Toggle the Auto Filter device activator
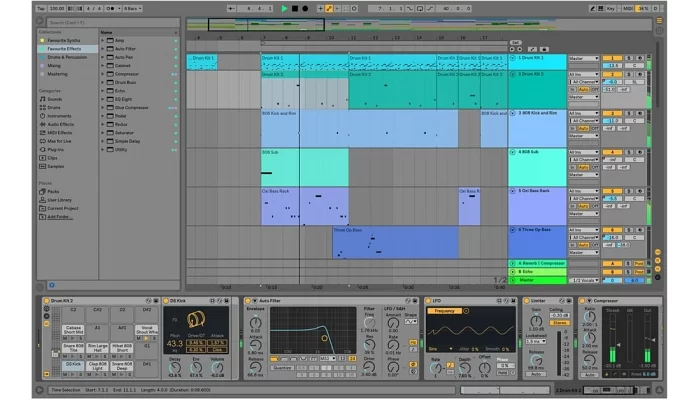 (x=248, y=301)
